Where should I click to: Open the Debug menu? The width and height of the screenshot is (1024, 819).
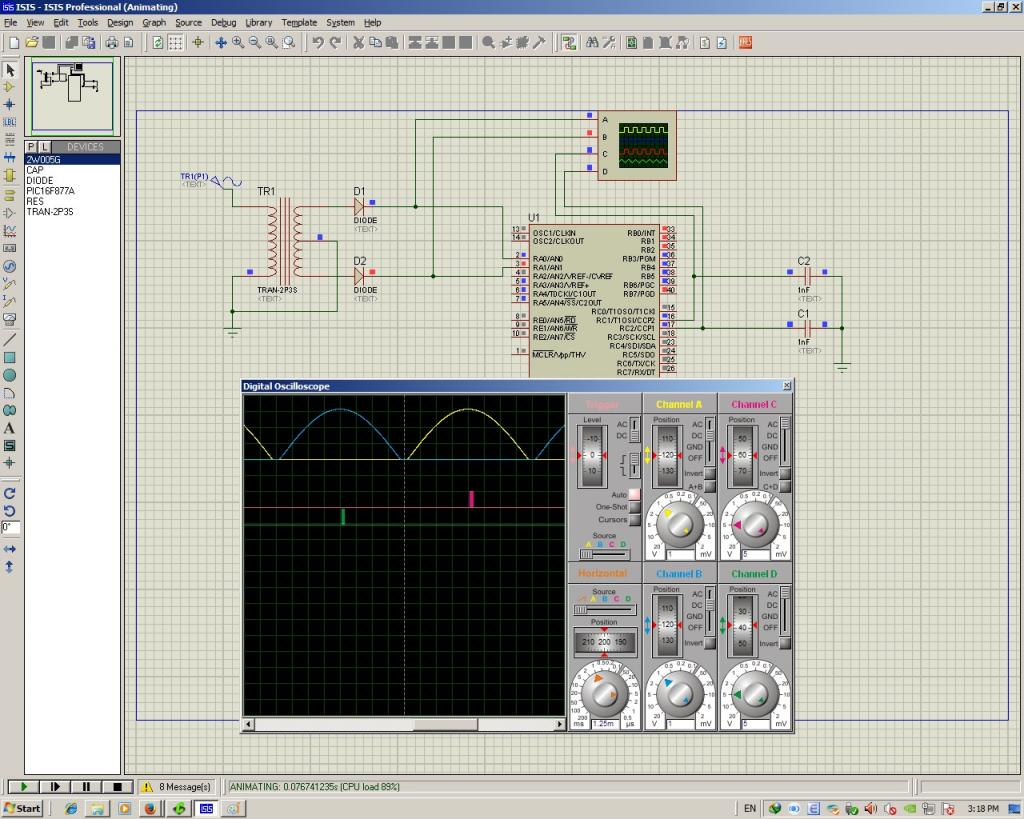click(x=224, y=22)
